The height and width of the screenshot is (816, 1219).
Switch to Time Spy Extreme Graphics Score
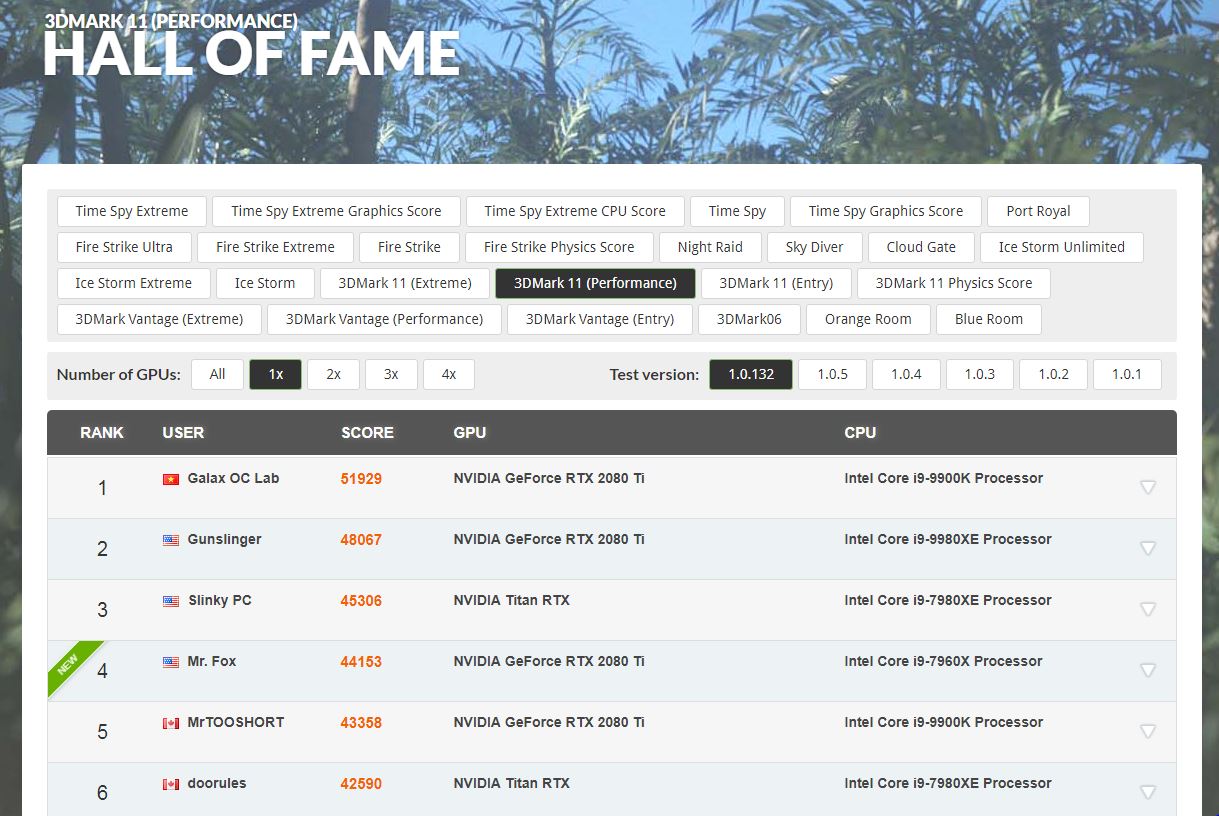point(336,211)
